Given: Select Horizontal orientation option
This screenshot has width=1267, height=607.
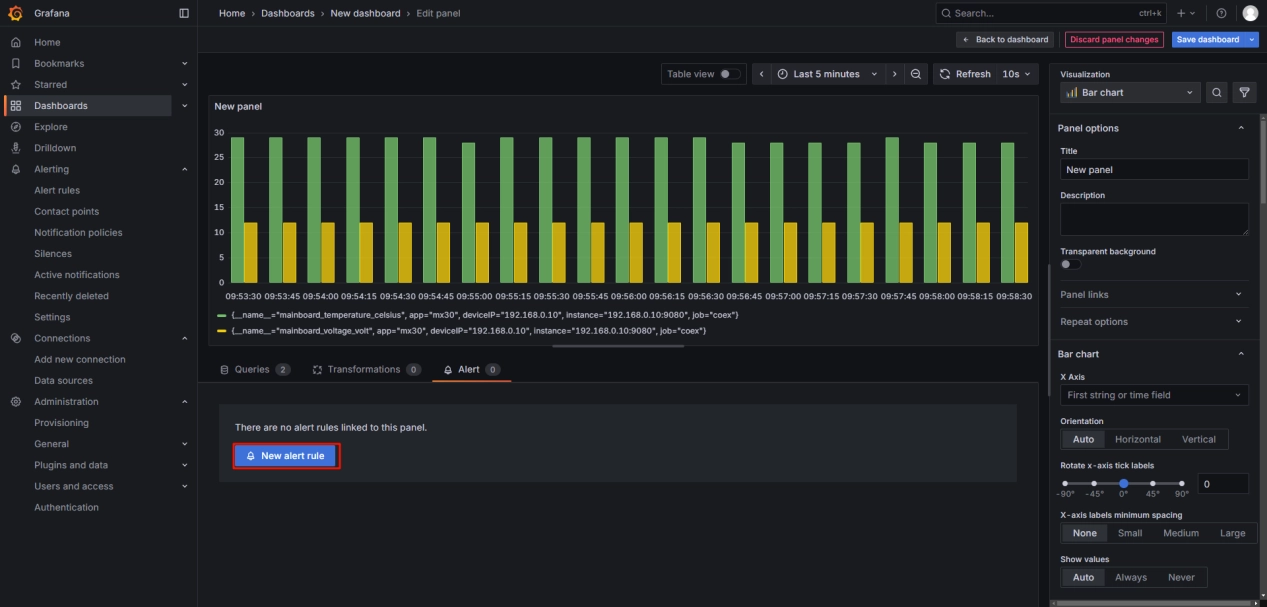Looking at the screenshot, I should coord(1137,439).
